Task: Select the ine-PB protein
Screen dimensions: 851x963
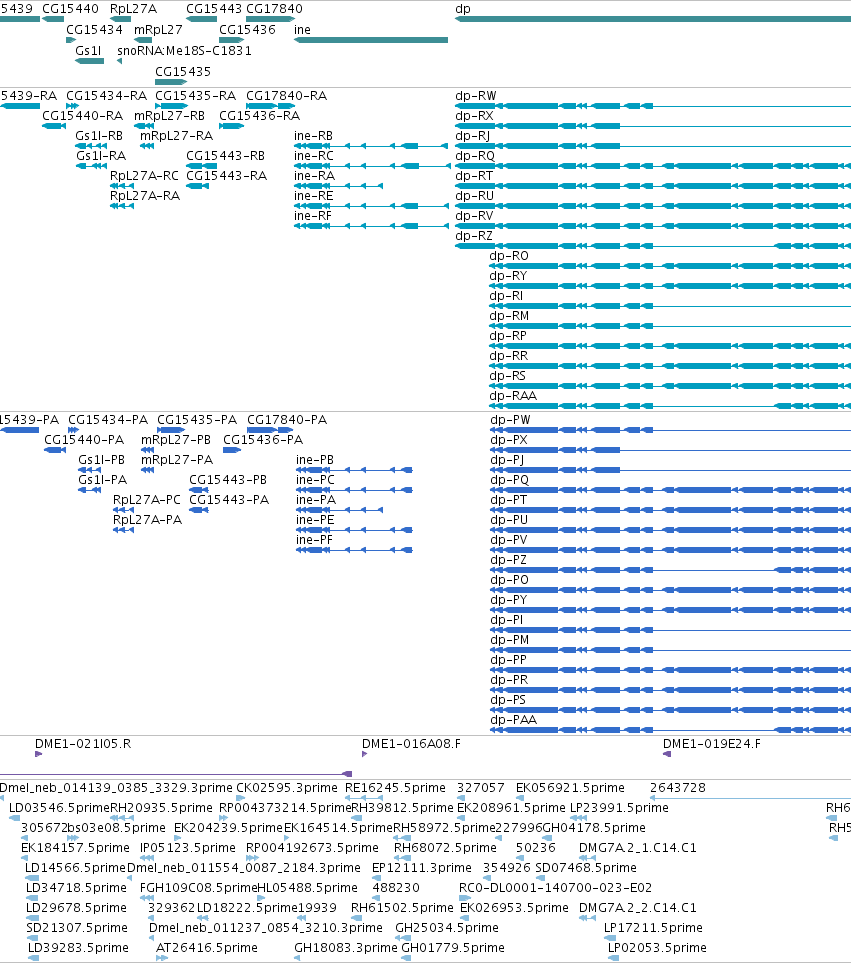Action: (354, 470)
